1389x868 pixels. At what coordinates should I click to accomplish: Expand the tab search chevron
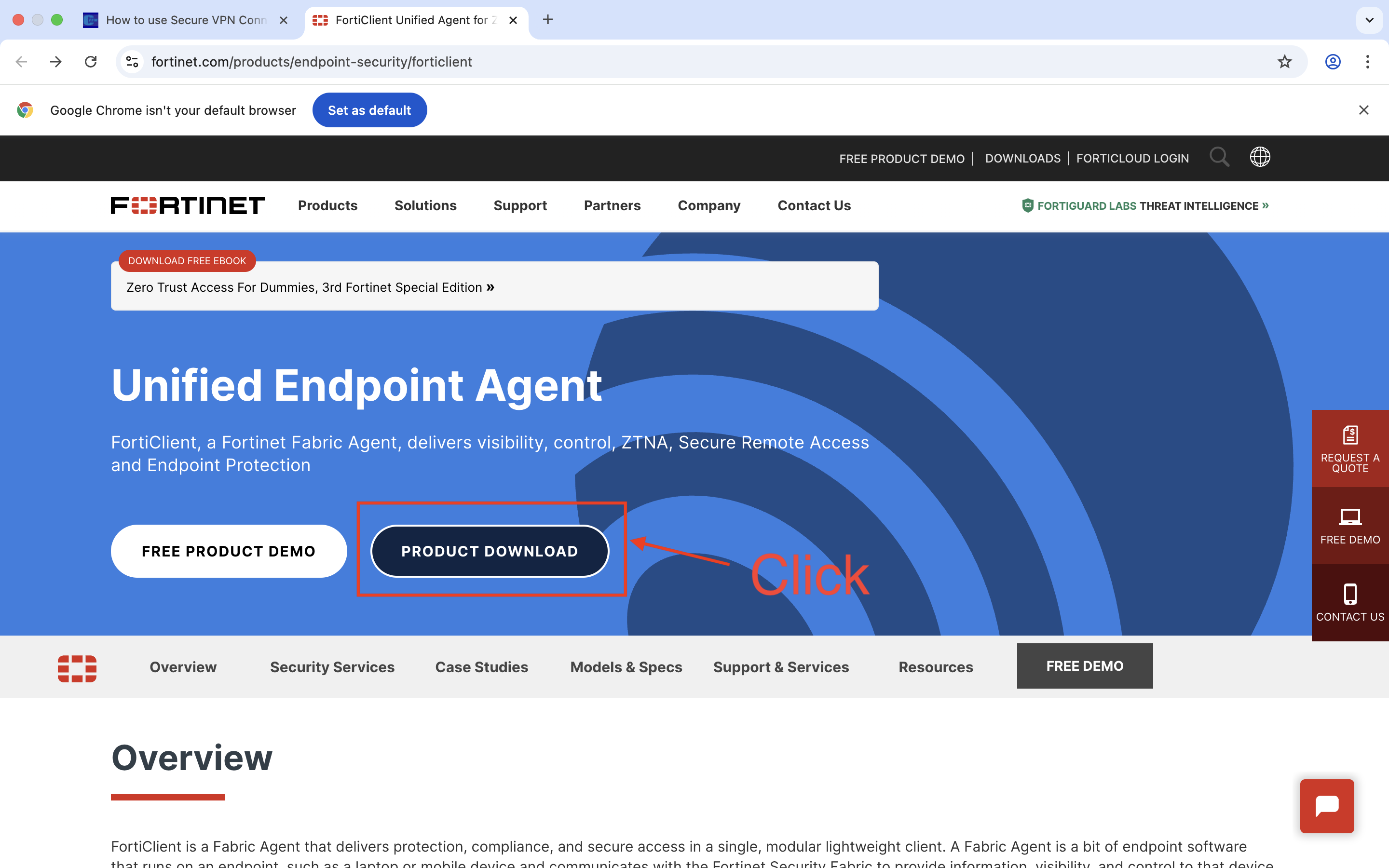point(1370,20)
